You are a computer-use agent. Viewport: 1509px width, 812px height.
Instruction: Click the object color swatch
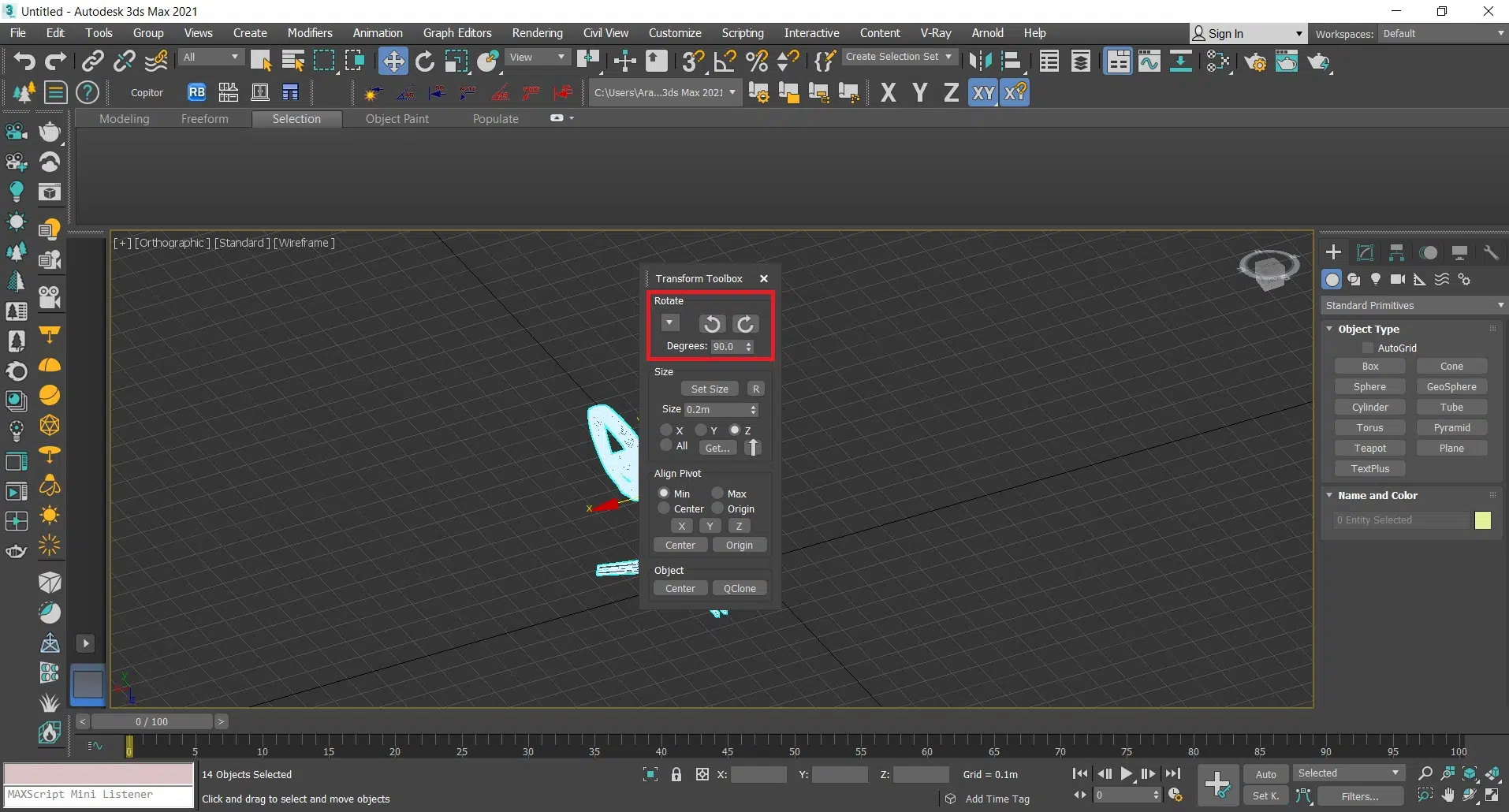1482,520
